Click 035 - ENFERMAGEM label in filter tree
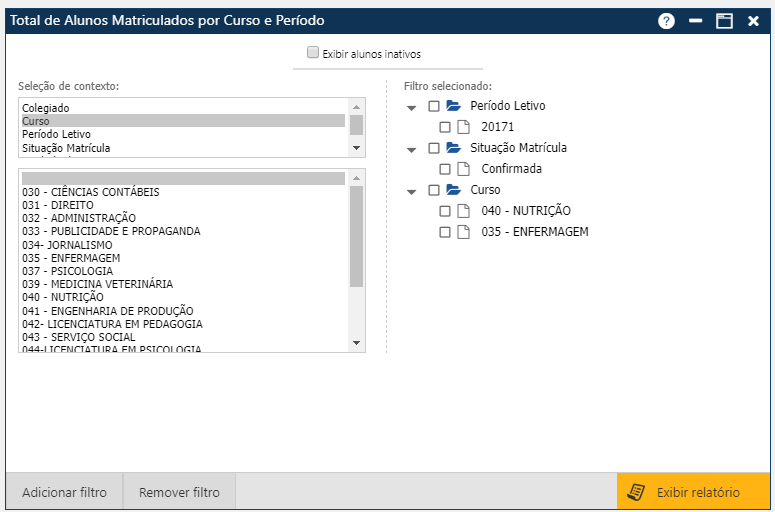 pos(535,232)
